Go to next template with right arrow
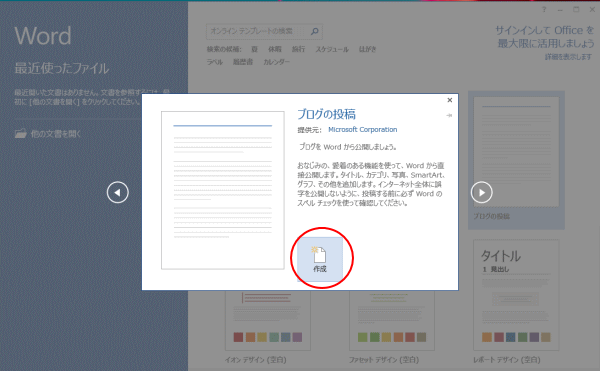The width and height of the screenshot is (600, 371). point(481,192)
